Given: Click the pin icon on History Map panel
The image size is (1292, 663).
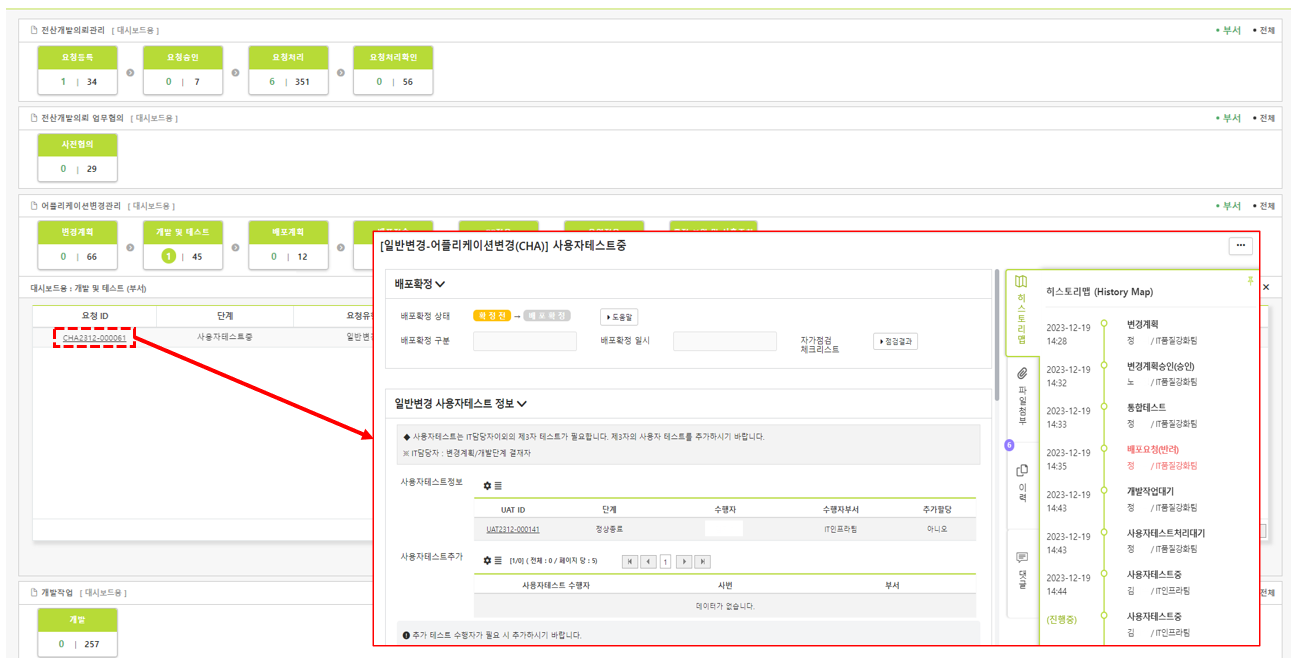Looking at the screenshot, I should [x=1249, y=282].
